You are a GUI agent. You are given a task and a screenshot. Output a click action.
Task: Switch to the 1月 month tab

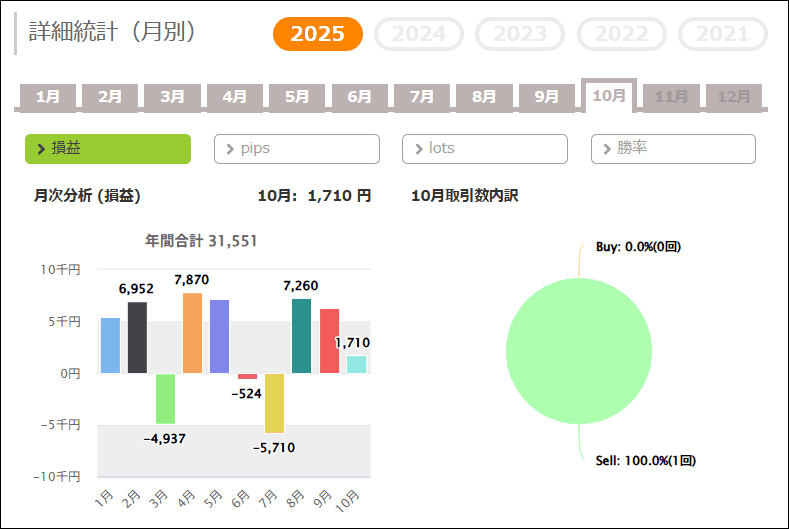click(x=48, y=97)
